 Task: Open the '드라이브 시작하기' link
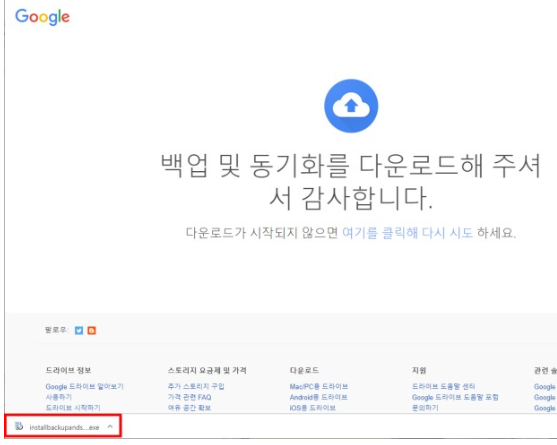[73, 408]
